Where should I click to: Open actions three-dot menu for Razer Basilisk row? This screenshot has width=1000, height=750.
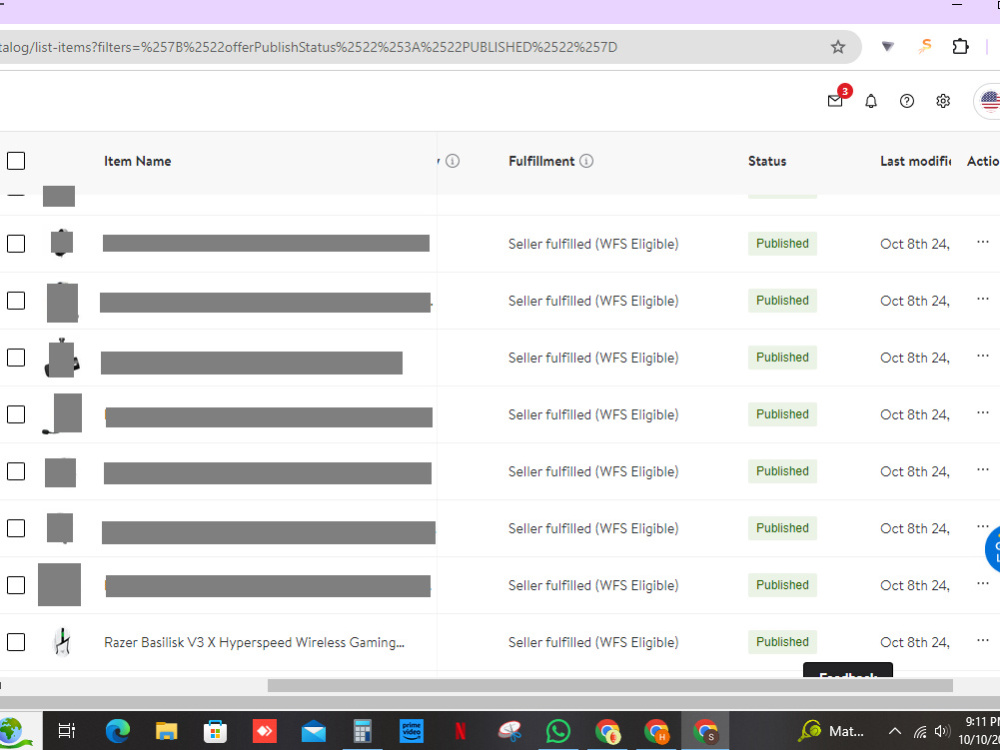click(x=982, y=640)
